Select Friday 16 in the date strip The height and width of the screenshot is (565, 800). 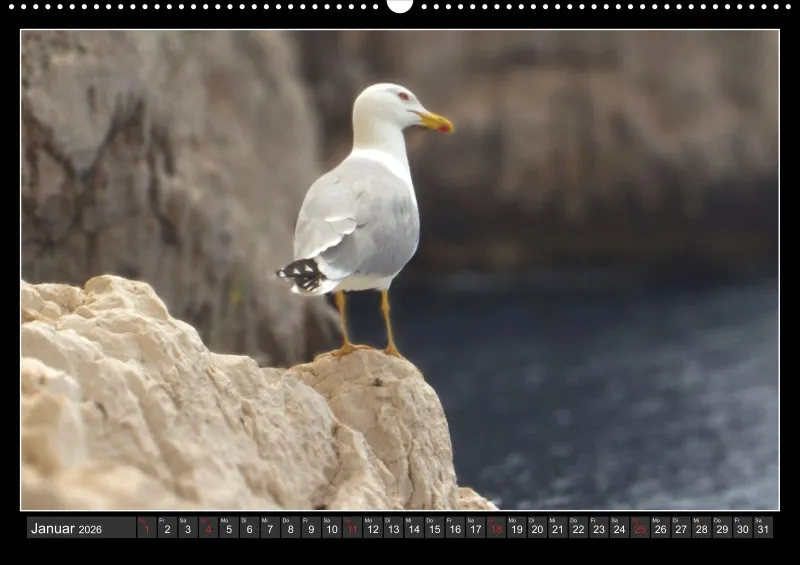(x=455, y=528)
